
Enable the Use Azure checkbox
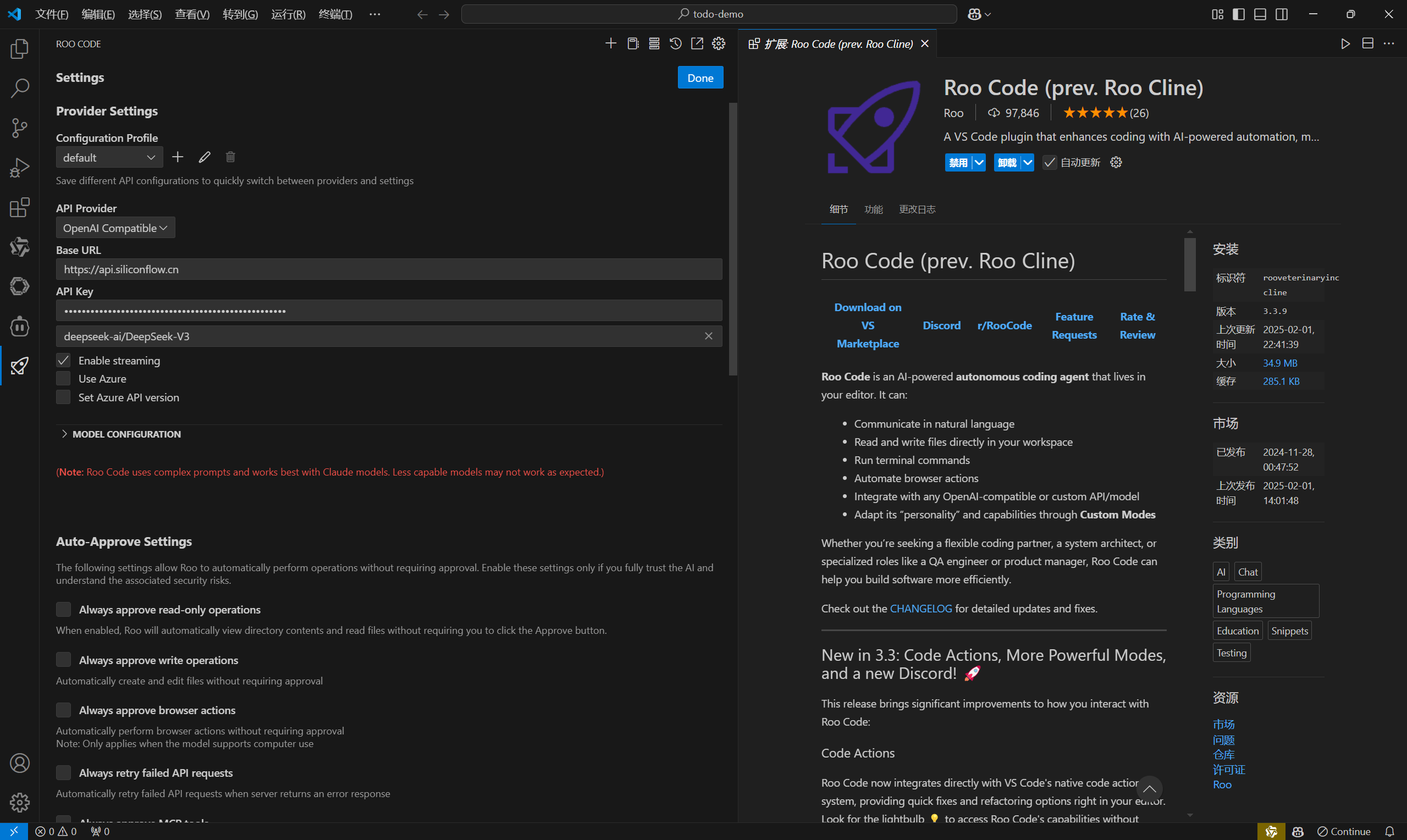tap(63, 379)
